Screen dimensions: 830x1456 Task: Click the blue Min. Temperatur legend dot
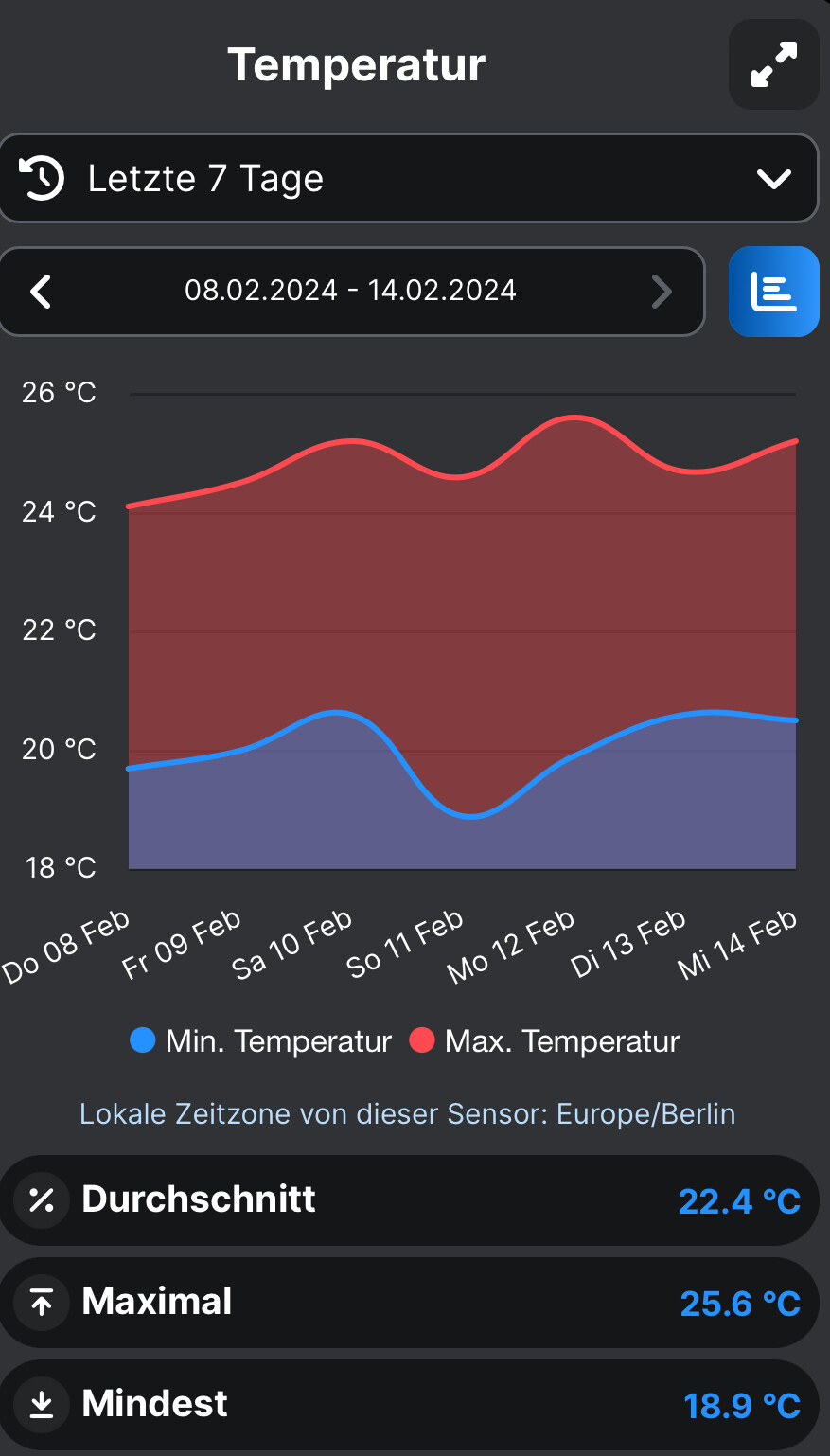(x=142, y=1040)
